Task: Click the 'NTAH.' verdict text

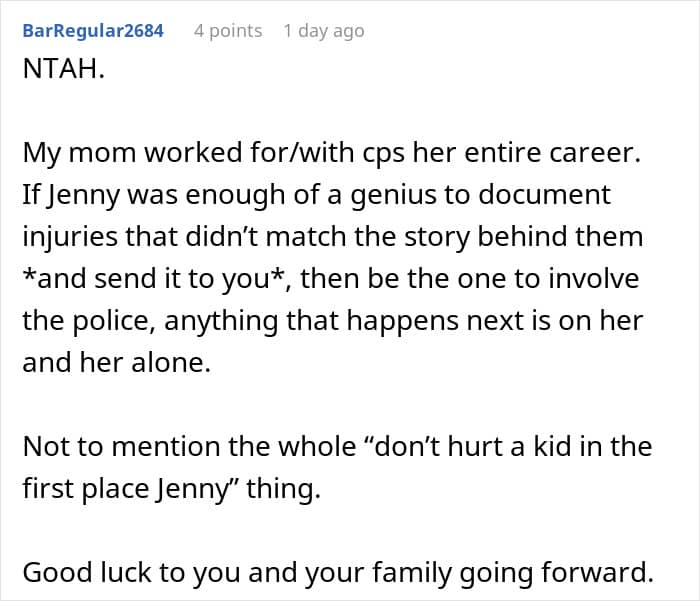Action: click(63, 69)
